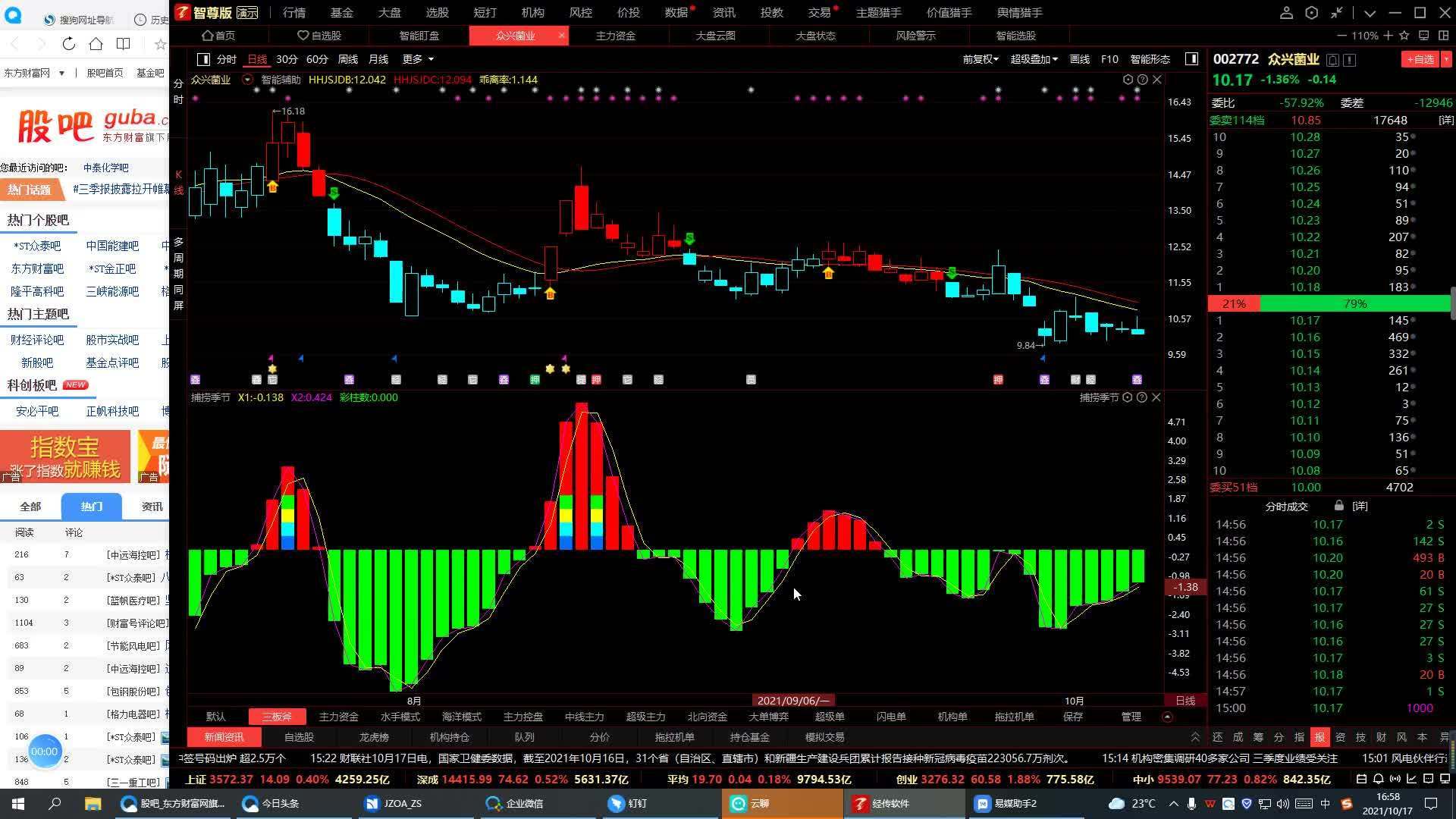Expand the double-chevron beside 模拟交易 row
The width and height of the screenshot is (1456, 819).
1195,737
